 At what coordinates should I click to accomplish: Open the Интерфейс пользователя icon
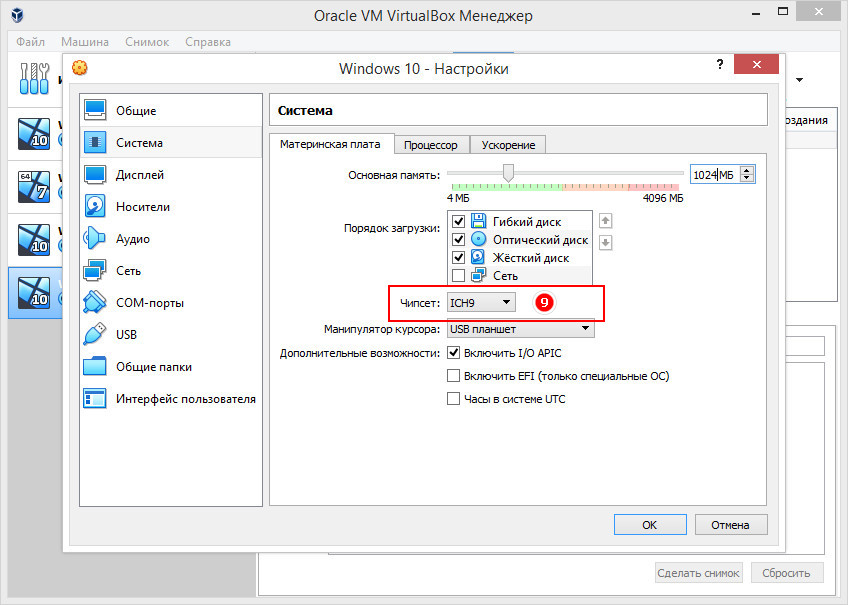(95, 398)
